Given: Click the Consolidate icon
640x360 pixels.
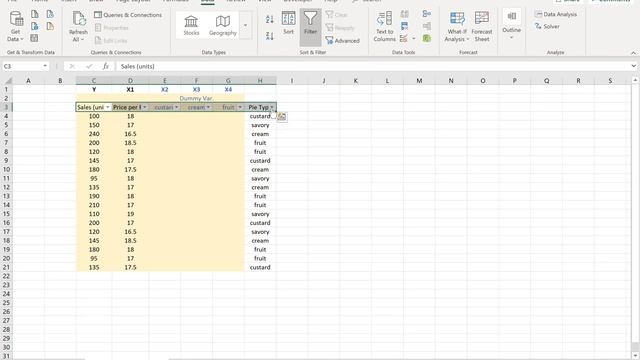Looking at the screenshot, I should click(x=427, y=14).
